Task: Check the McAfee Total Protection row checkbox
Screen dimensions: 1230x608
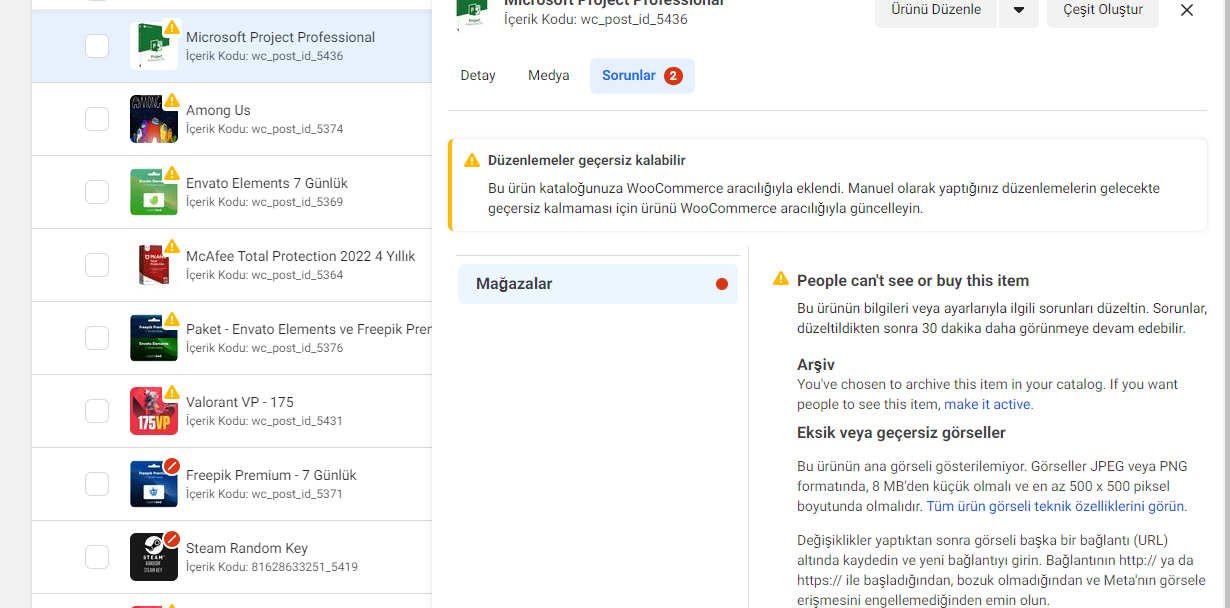Action: [x=97, y=265]
